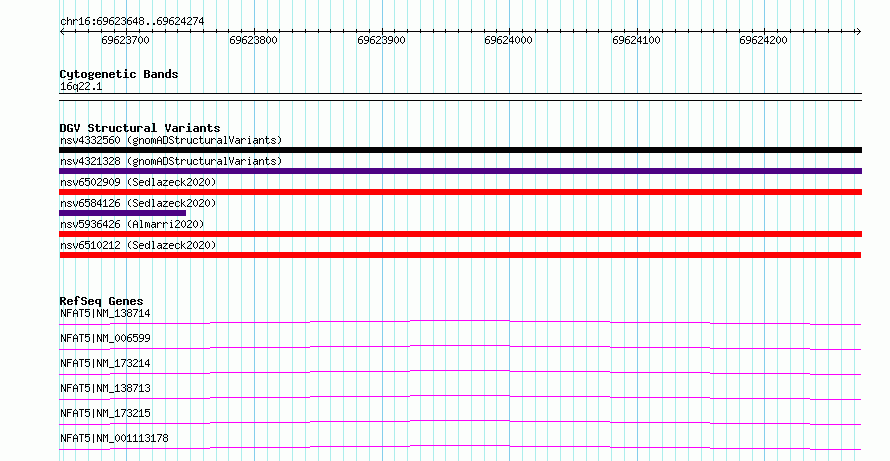890x461 pixels.
Task: Click the DGV Structural Variants heading
Action: pos(140,128)
